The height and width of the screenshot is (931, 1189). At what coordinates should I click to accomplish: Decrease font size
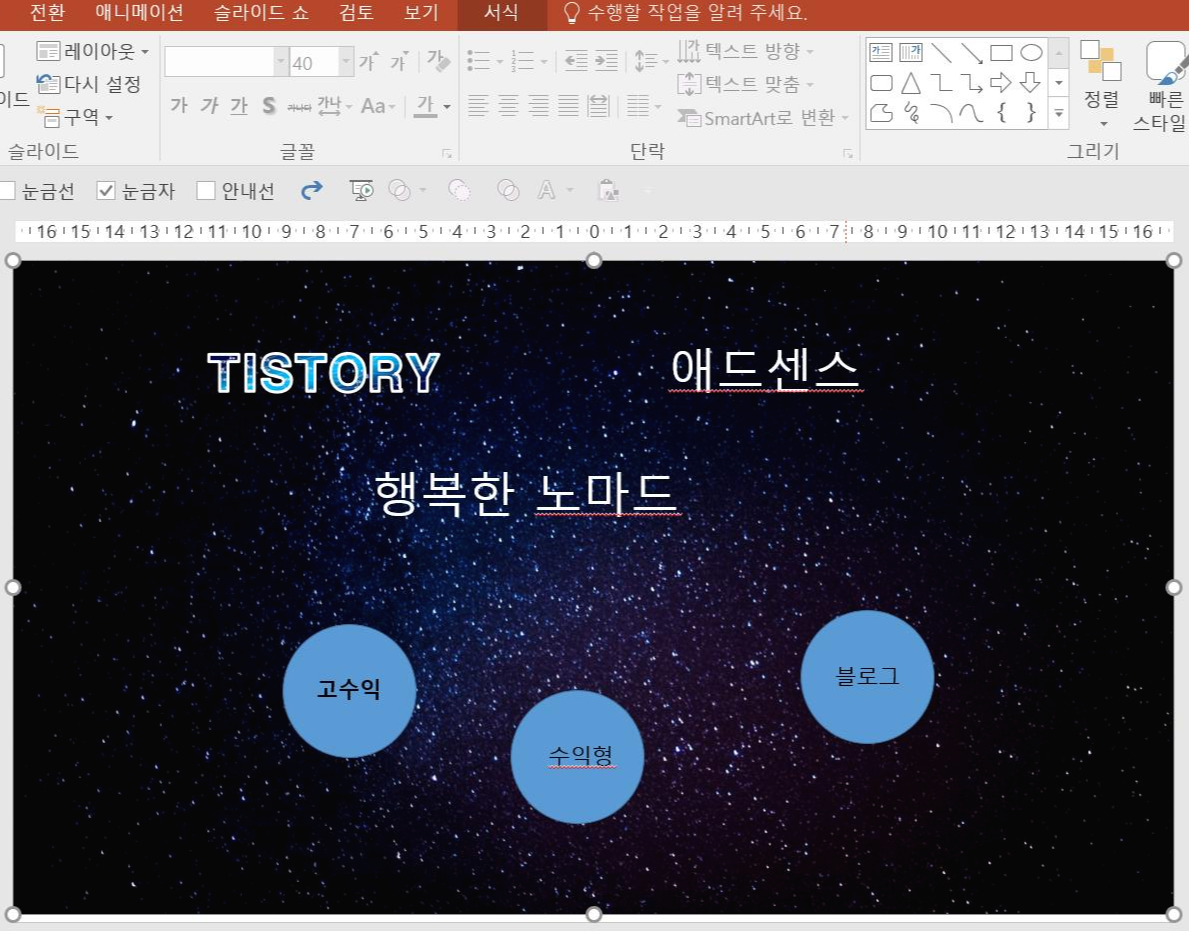(x=400, y=61)
